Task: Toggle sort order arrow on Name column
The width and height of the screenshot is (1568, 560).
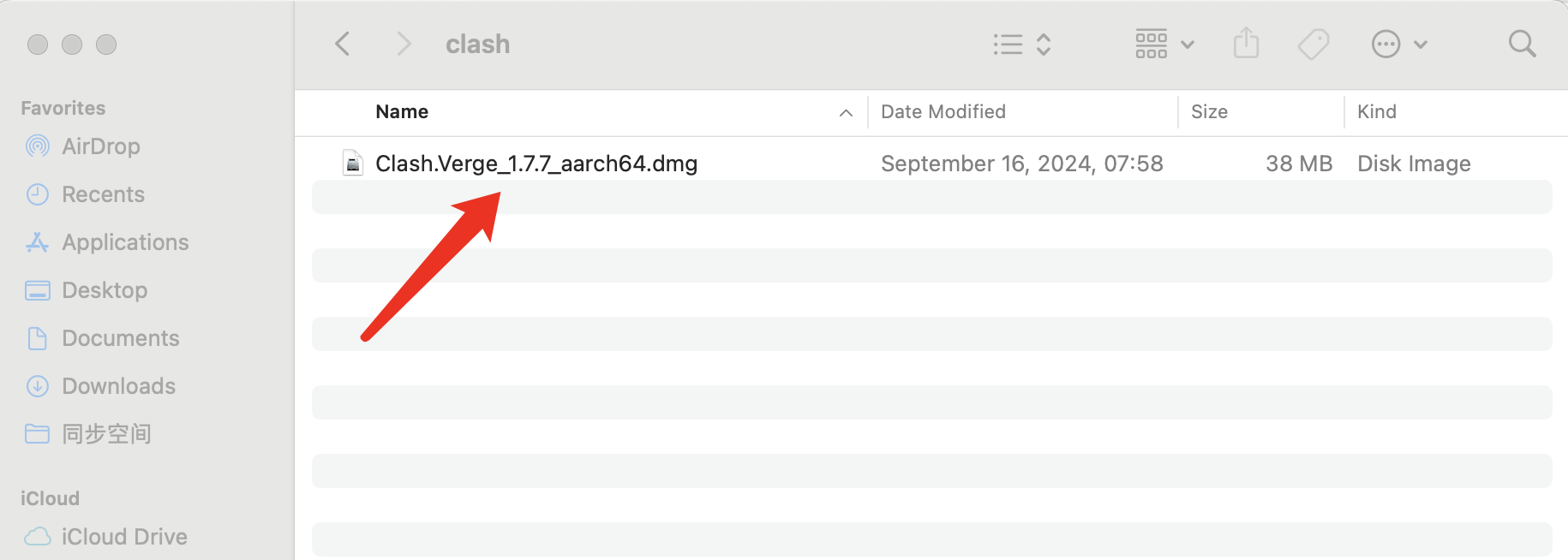Action: (x=846, y=112)
